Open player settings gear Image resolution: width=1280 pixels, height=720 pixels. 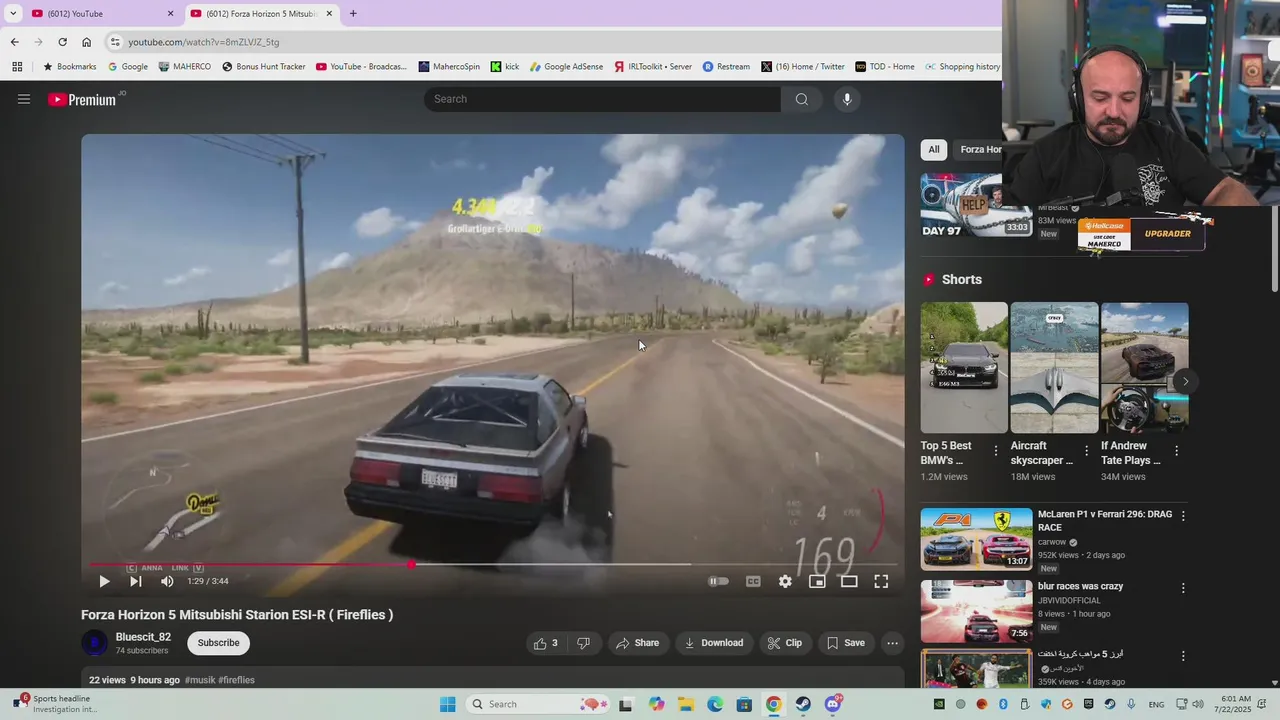point(785,581)
